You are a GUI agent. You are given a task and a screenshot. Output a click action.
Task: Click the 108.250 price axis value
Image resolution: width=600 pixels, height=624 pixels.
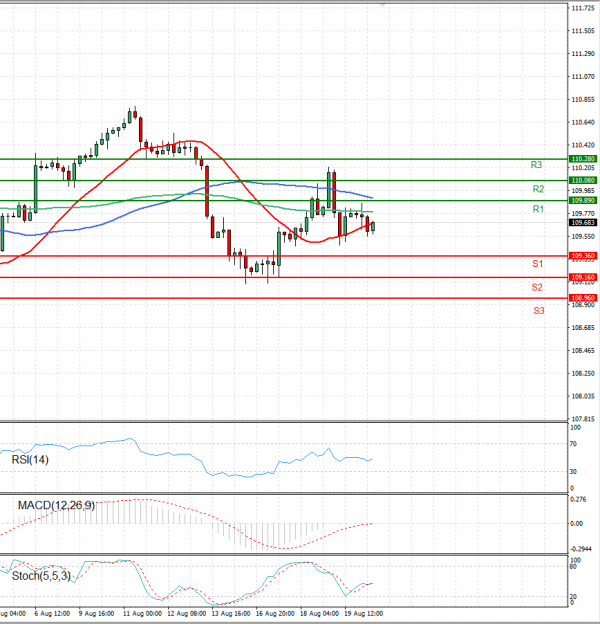click(x=583, y=373)
